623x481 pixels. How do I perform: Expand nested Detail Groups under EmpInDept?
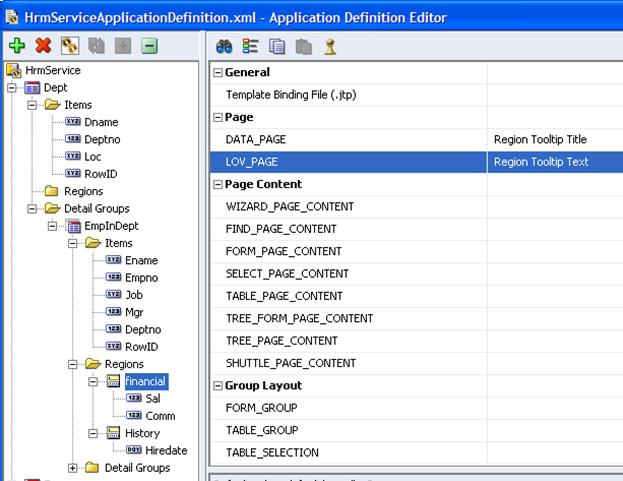click(x=73, y=468)
